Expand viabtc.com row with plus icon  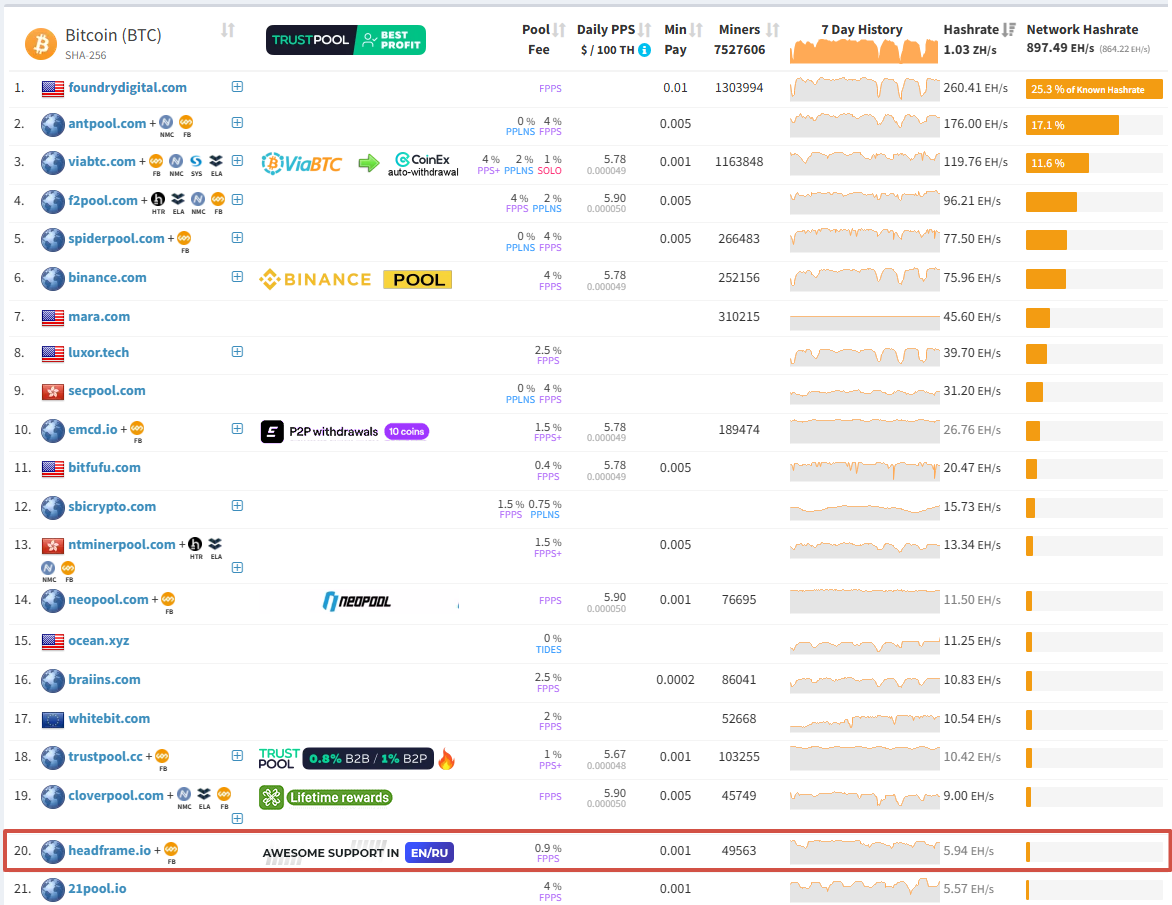[x=237, y=161]
